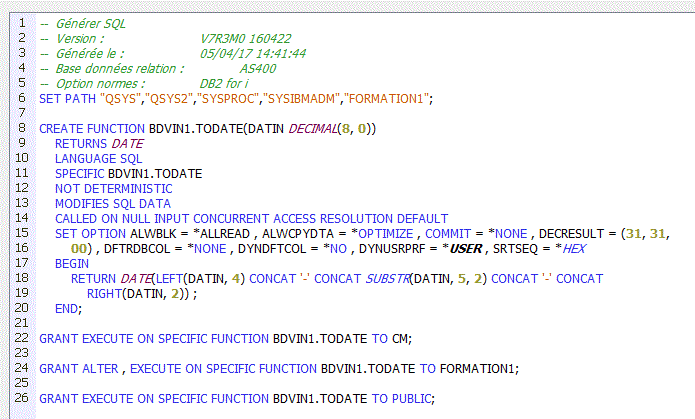Click the 'OPTIMIZE' option value
The width and height of the screenshot is (695, 419).
[386, 234]
